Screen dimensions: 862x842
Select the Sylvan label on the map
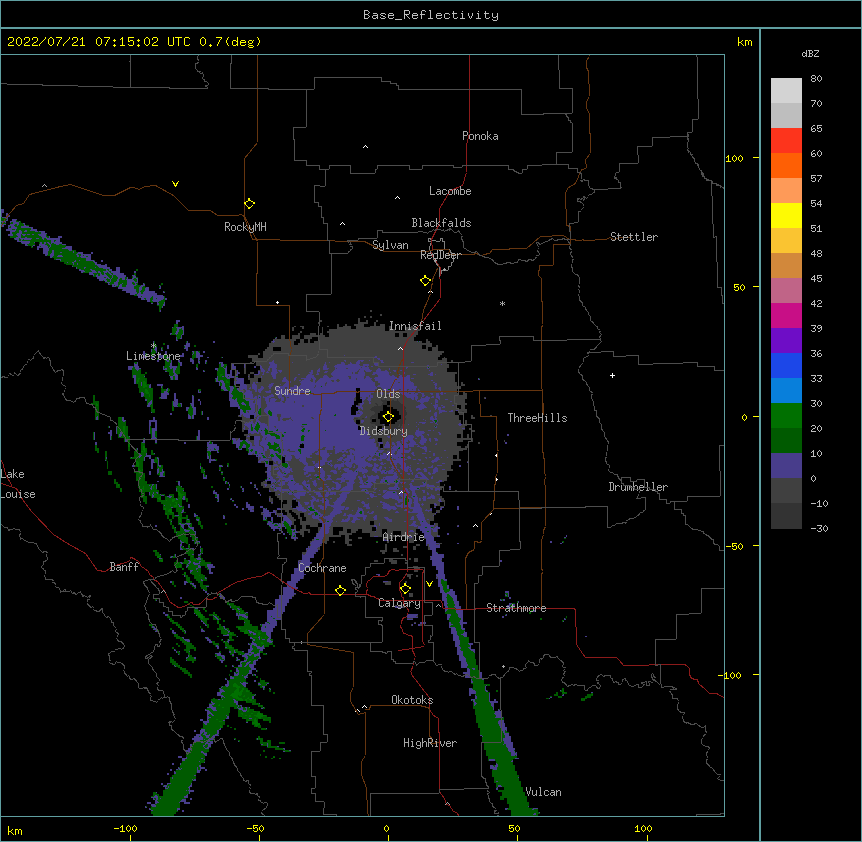coord(390,245)
